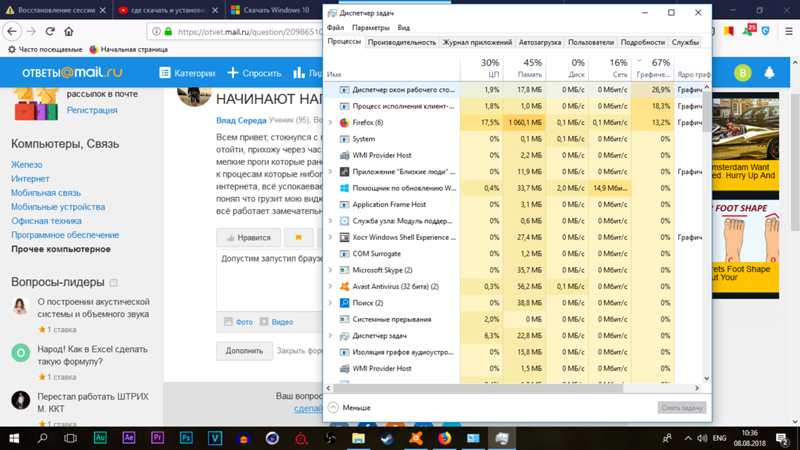Collapse details with 'Меньше' chevron

pyautogui.click(x=334, y=407)
